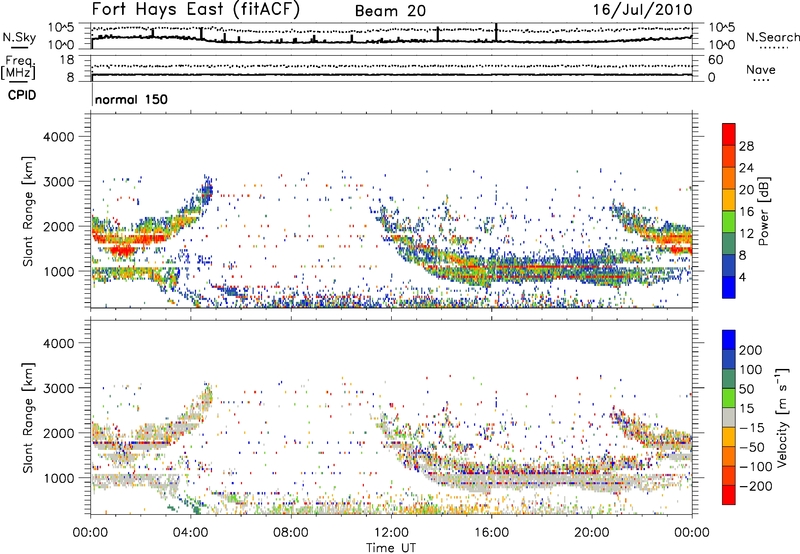Select the 1000 km tick of the velocity panel
This screenshot has width=800, height=554.
(x=59, y=477)
